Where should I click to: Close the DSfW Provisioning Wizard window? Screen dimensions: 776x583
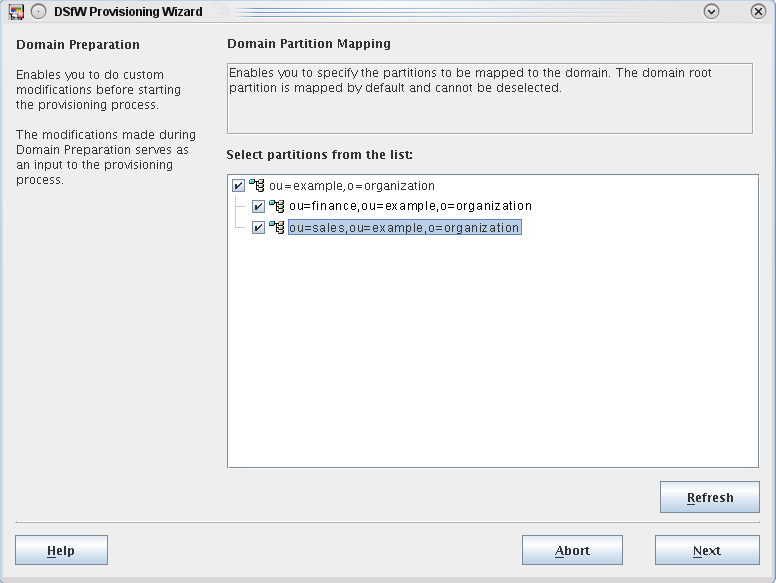click(x=758, y=12)
